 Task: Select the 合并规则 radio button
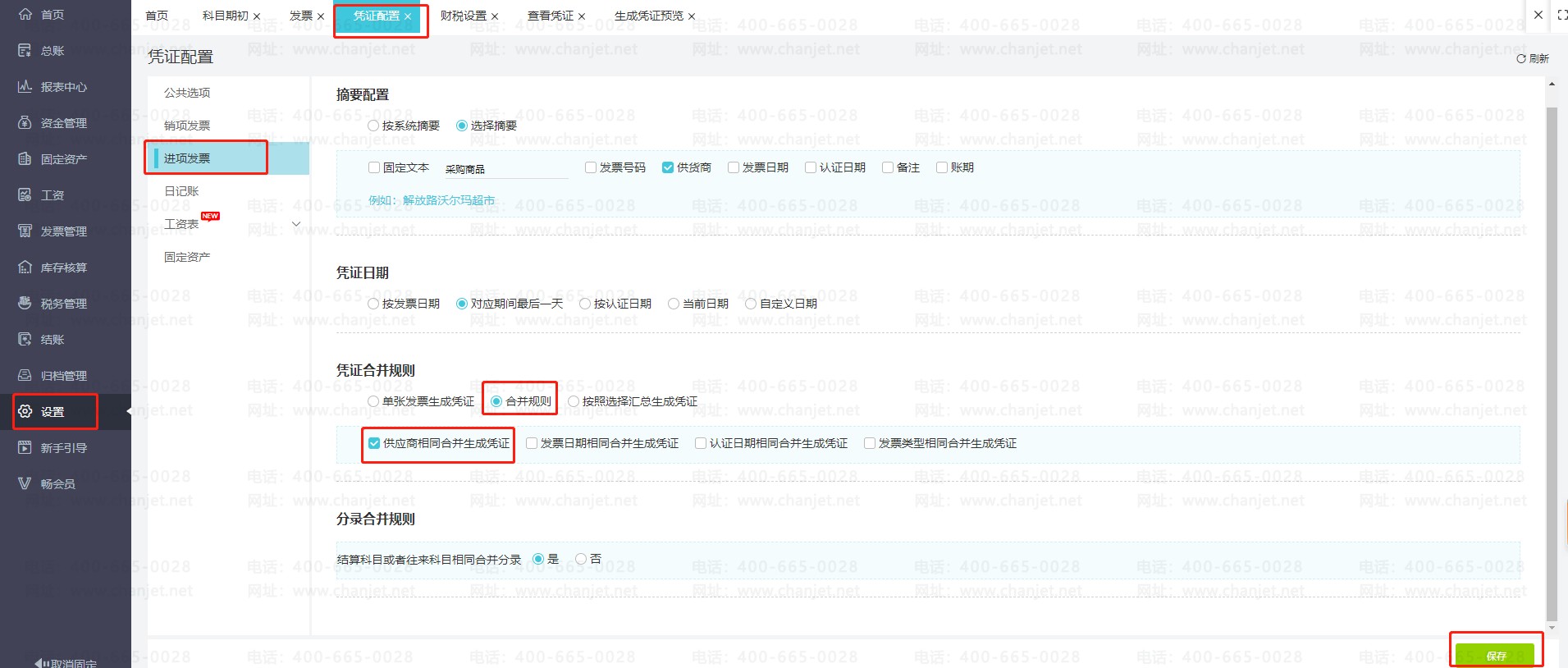496,401
